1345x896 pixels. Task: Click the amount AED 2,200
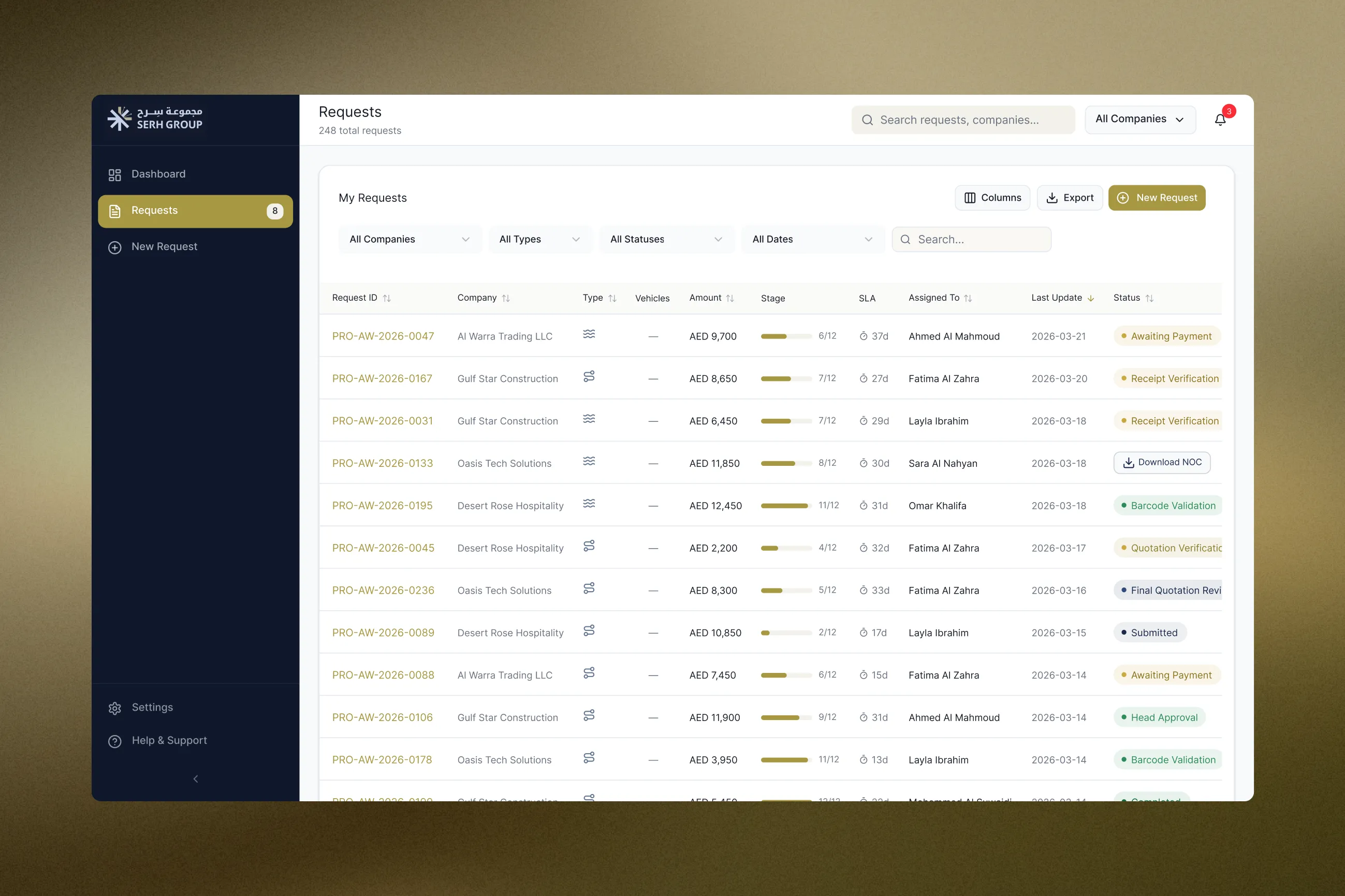(x=713, y=548)
